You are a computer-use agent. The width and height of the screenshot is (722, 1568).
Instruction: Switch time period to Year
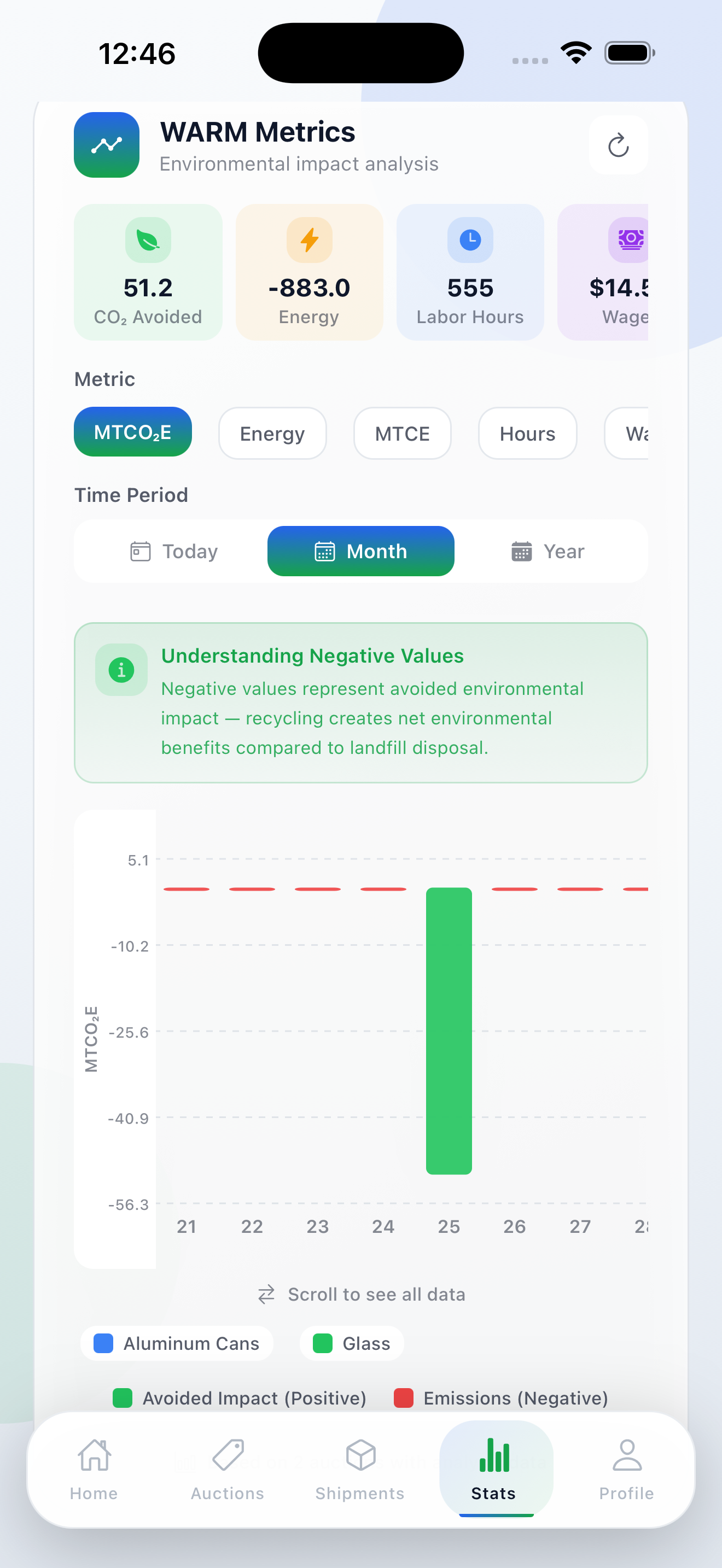548,552
